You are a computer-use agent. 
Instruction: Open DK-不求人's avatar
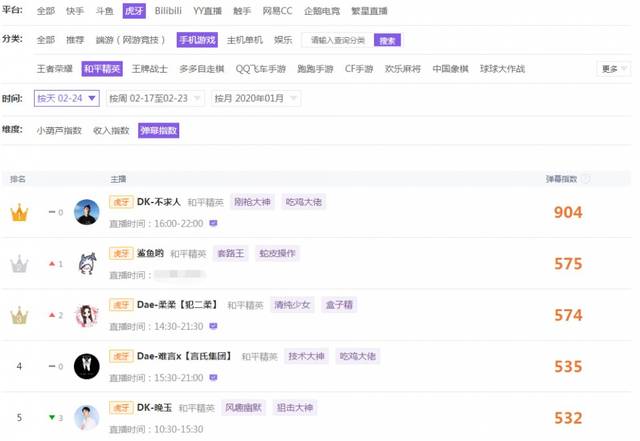click(x=87, y=212)
